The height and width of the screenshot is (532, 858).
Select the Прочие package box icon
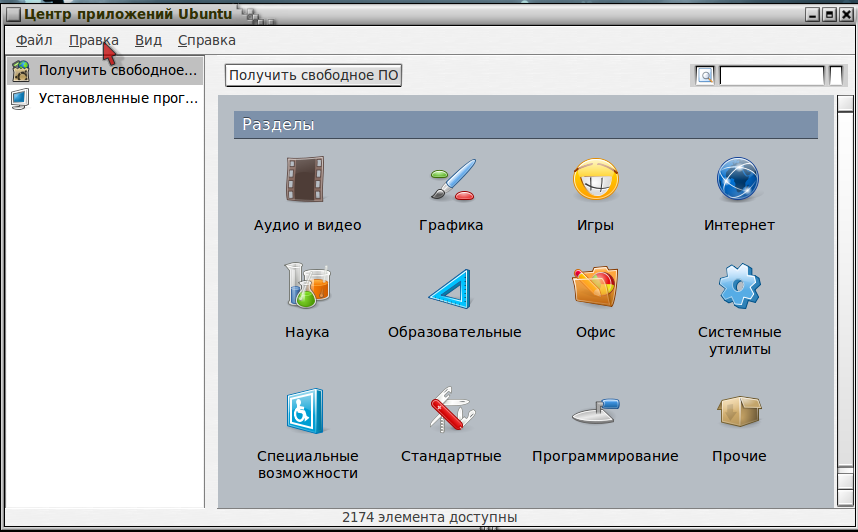(x=739, y=410)
